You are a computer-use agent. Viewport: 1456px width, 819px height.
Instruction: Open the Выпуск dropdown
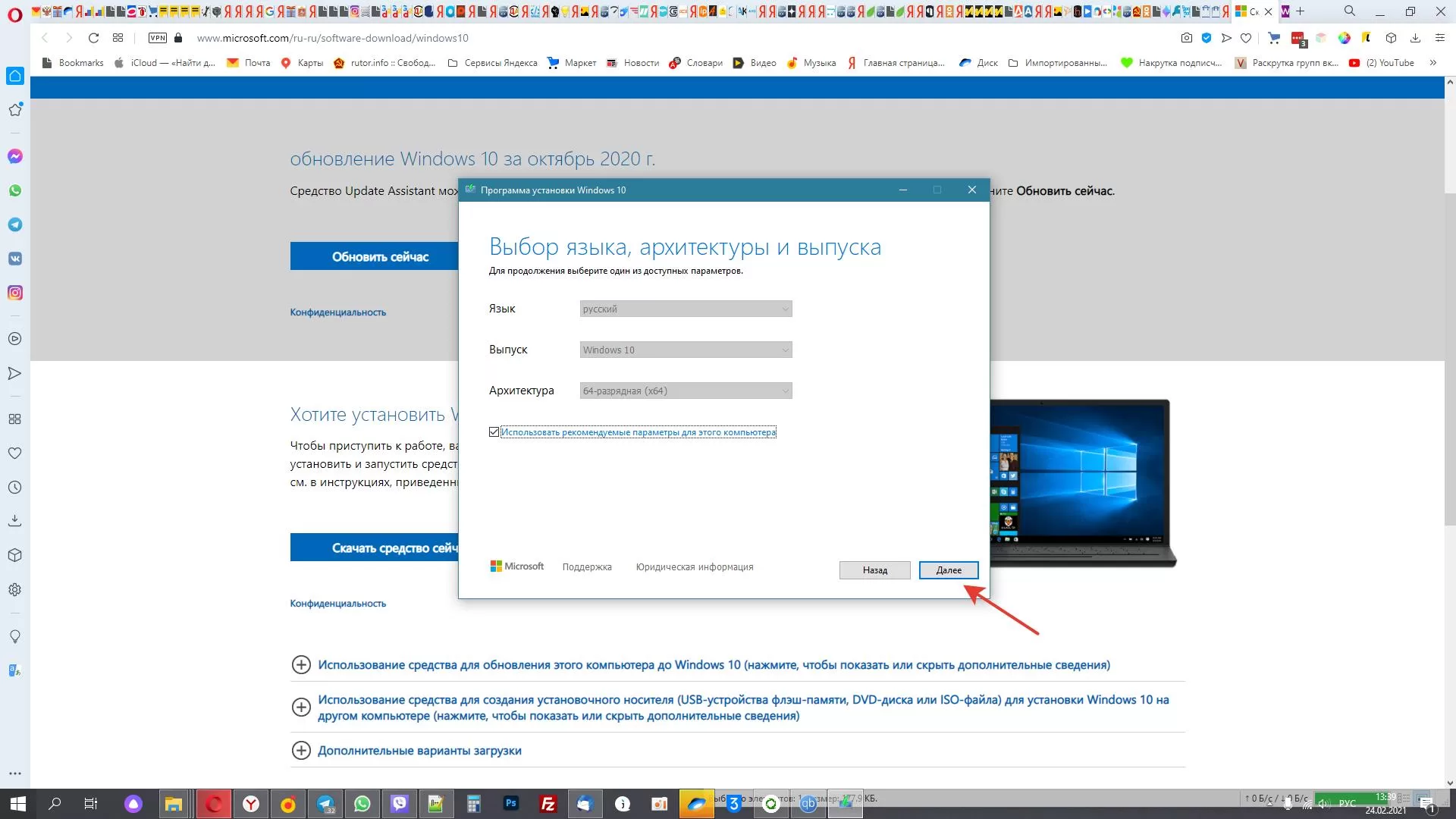(686, 350)
